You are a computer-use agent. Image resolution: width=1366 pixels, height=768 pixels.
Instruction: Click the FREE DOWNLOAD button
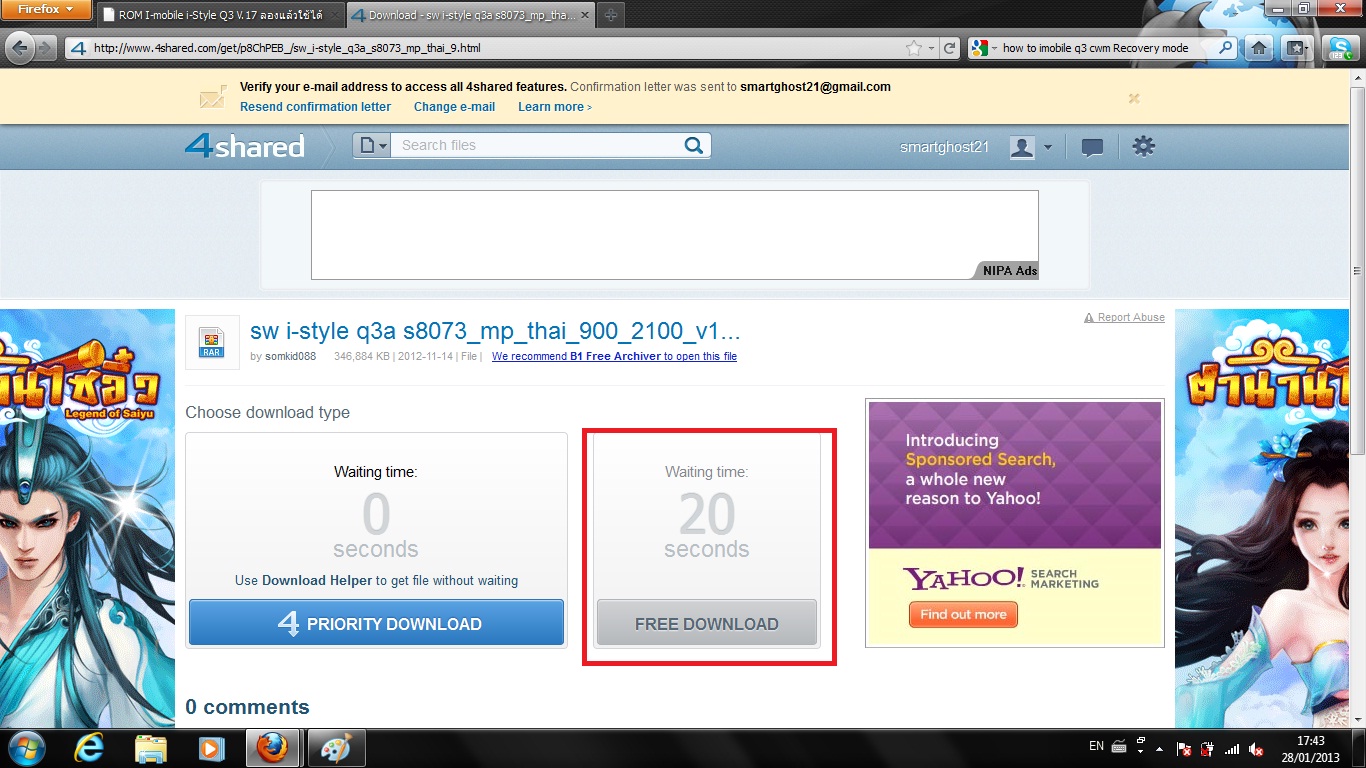coord(706,624)
